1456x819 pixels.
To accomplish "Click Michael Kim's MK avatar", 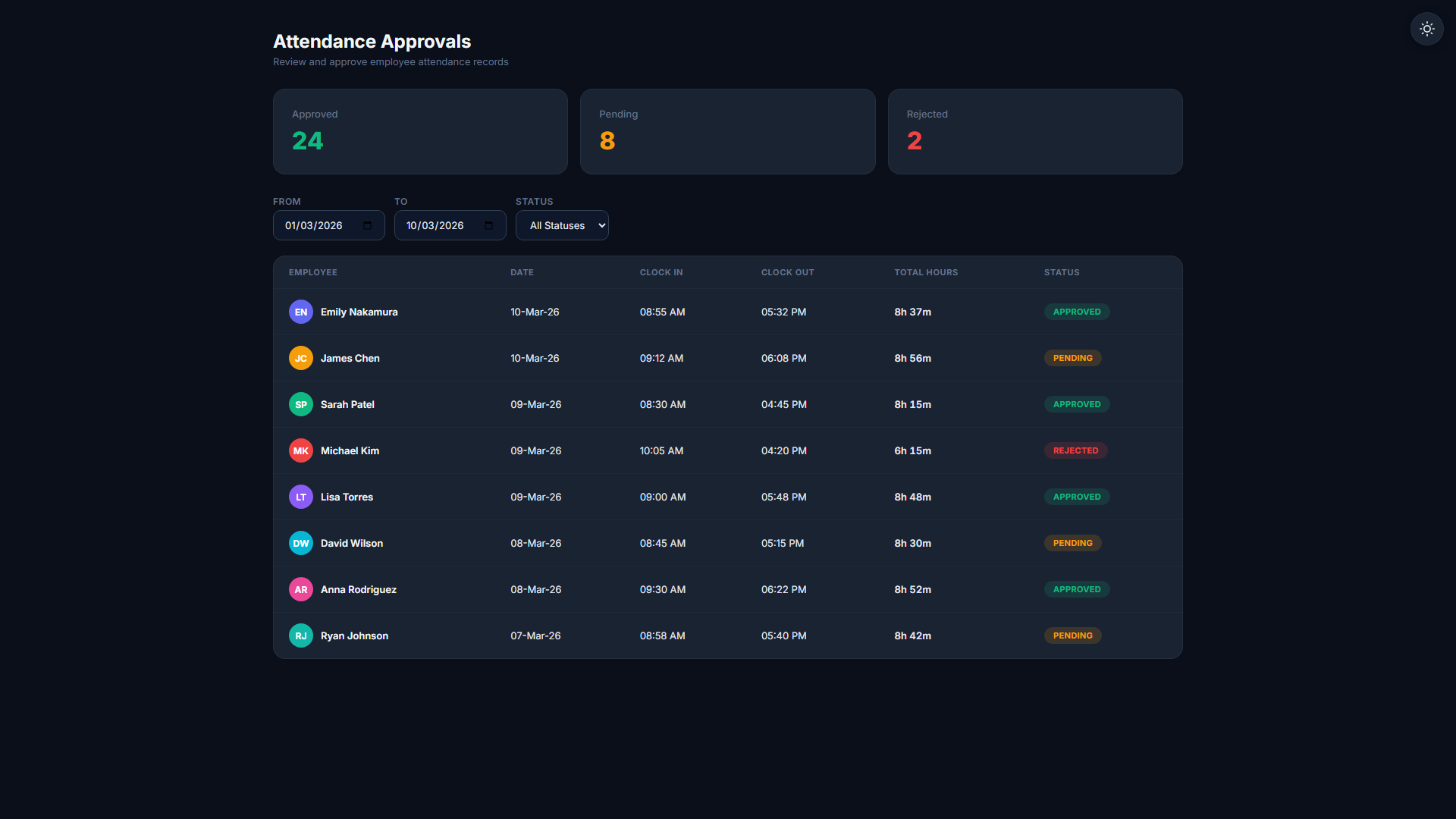I will click(x=301, y=450).
